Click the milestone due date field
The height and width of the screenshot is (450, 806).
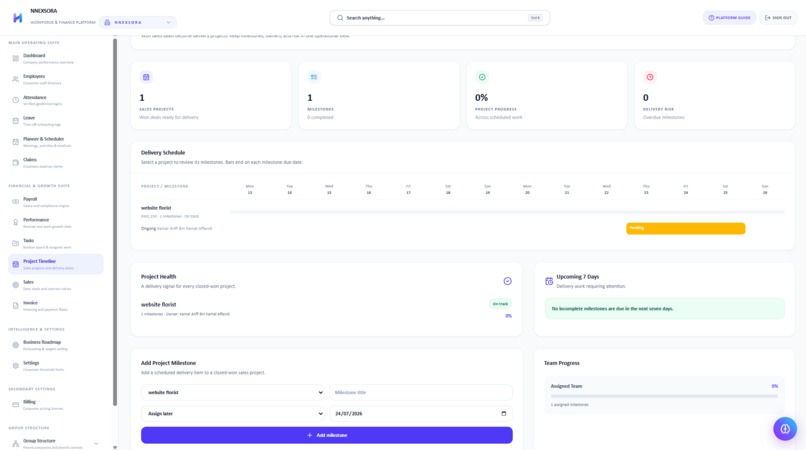(x=421, y=413)
